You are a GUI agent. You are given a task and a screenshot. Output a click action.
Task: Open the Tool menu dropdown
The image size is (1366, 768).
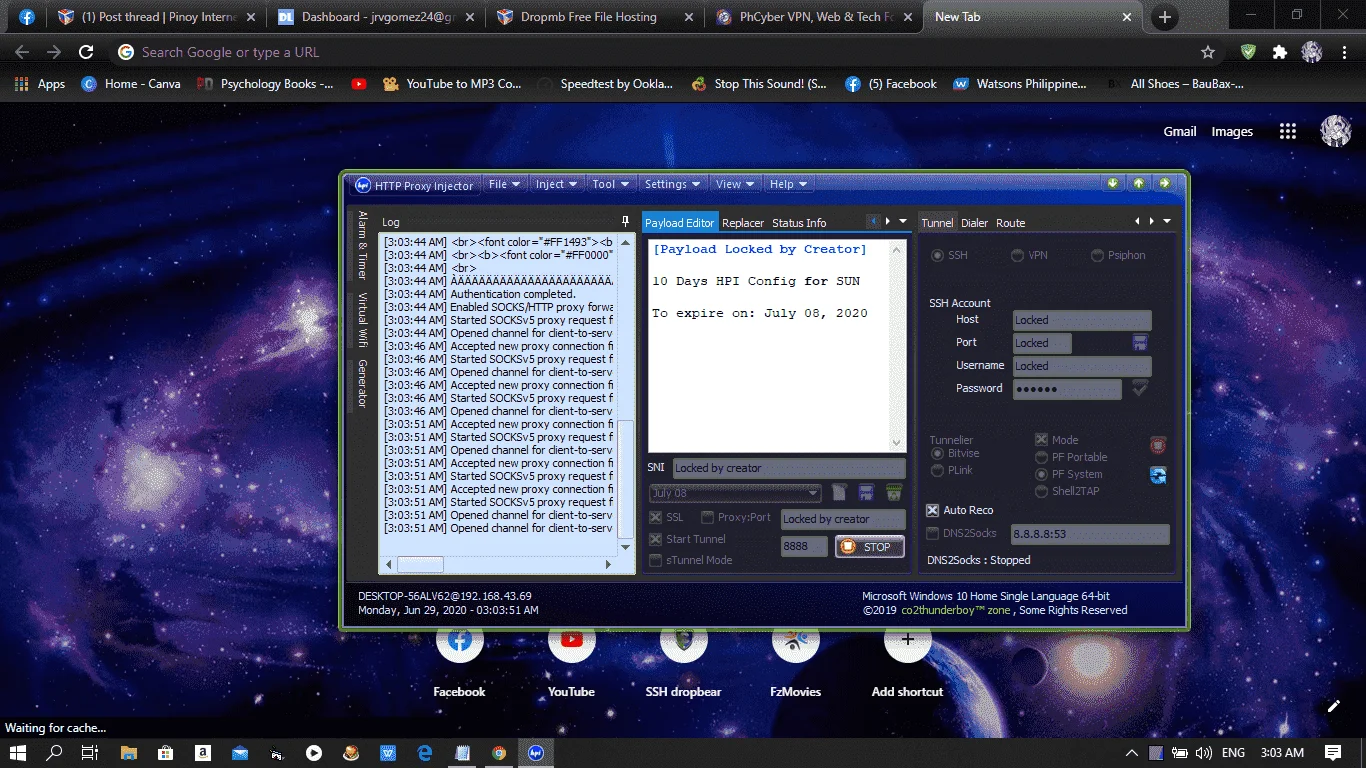click(610, 184)
